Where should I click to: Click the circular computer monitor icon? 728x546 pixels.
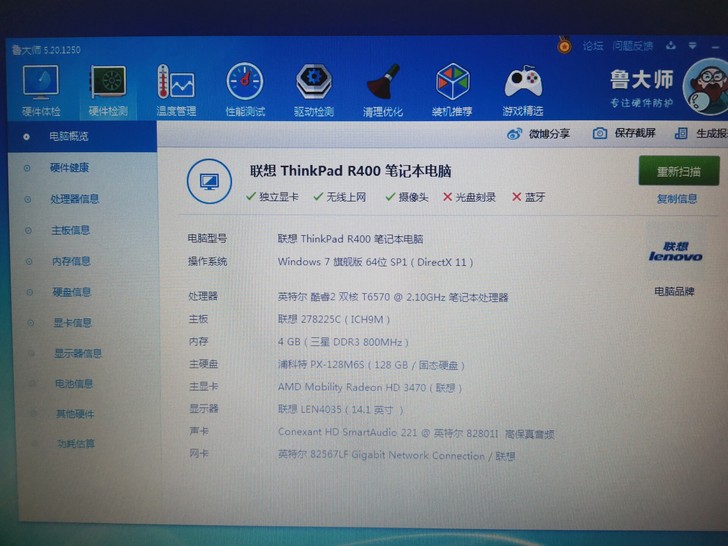[x=209, y=182]
